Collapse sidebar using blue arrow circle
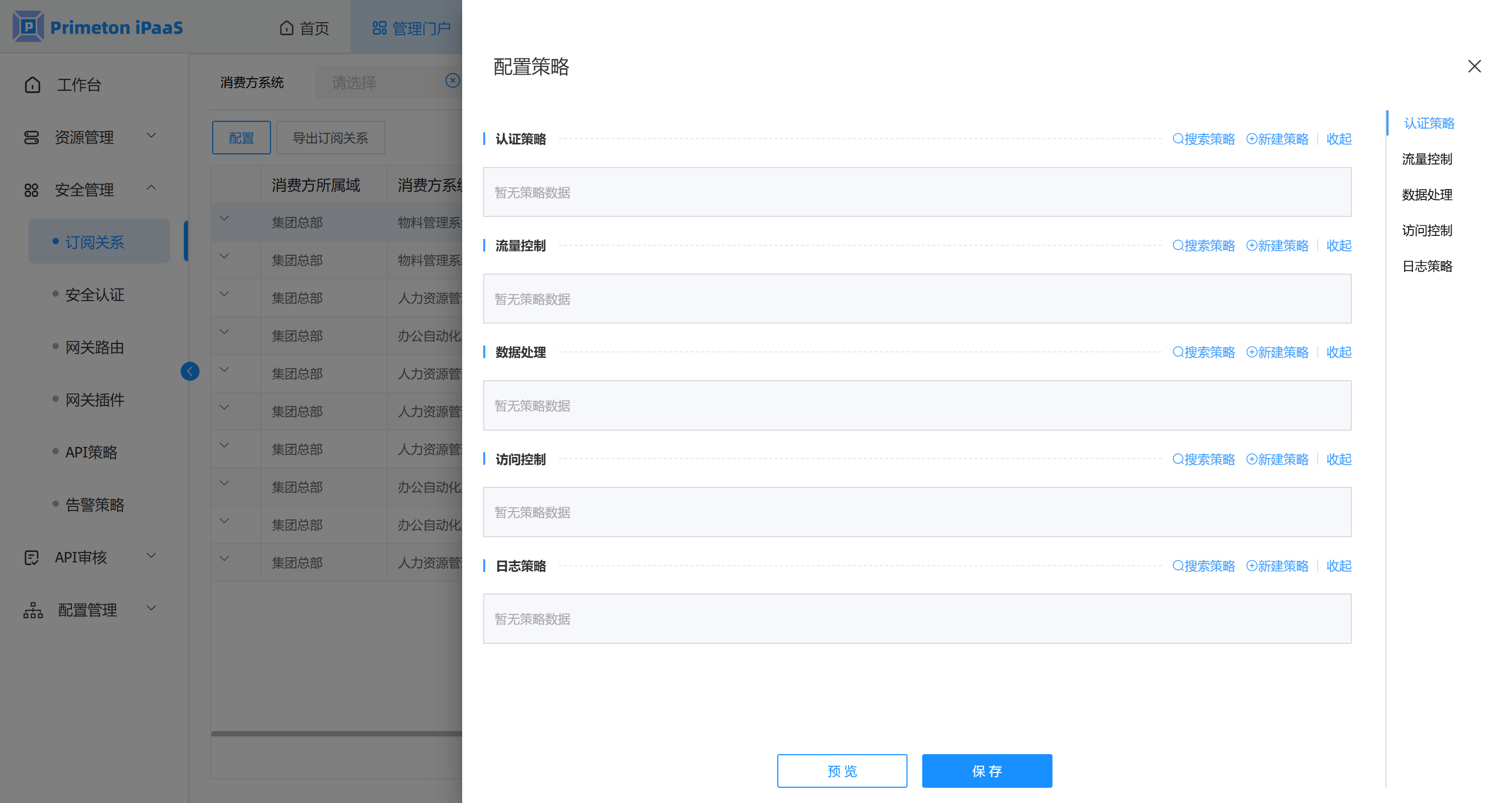The height and width of the screenshot is (803, 1512). 190,371
